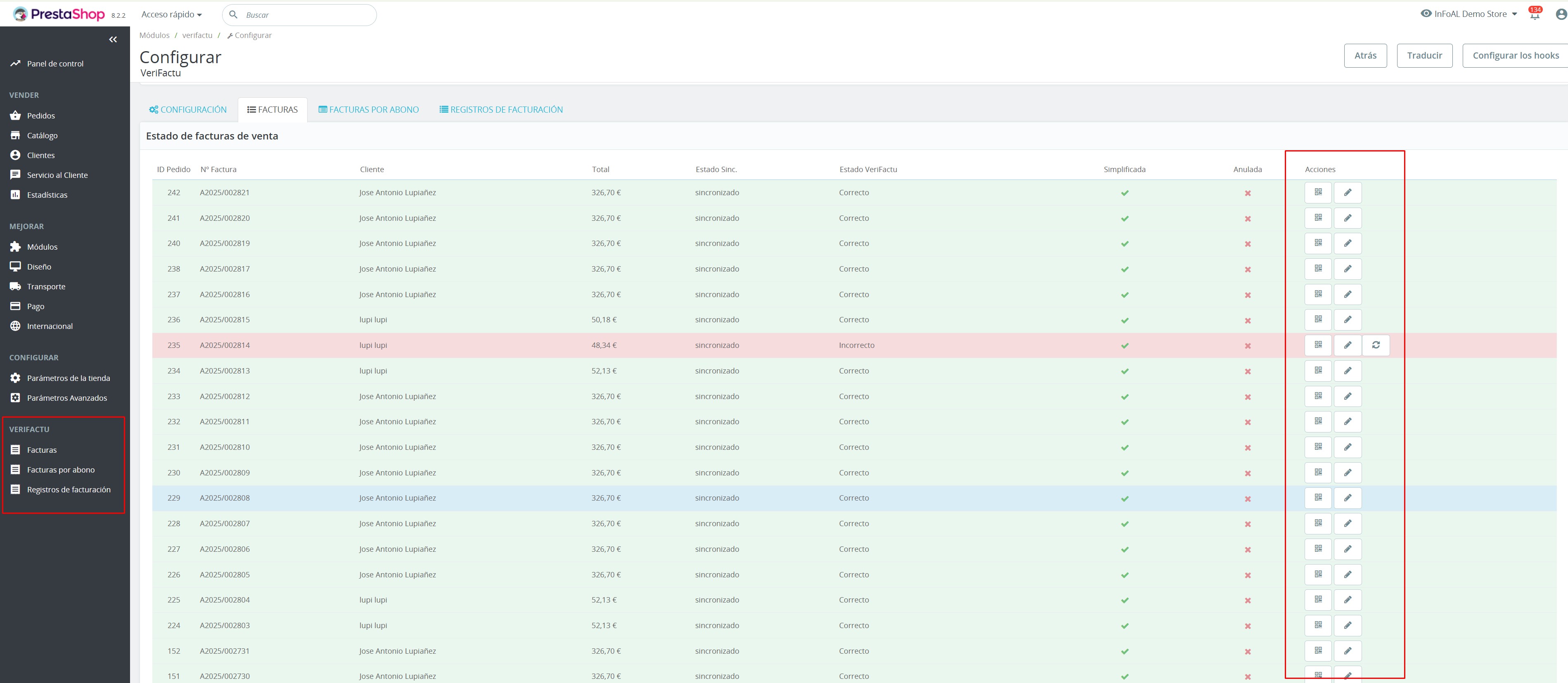The image size is (1568, 683).
Task: Expand the Acceso rápido dropdown
Action: [x=171, y=14]
